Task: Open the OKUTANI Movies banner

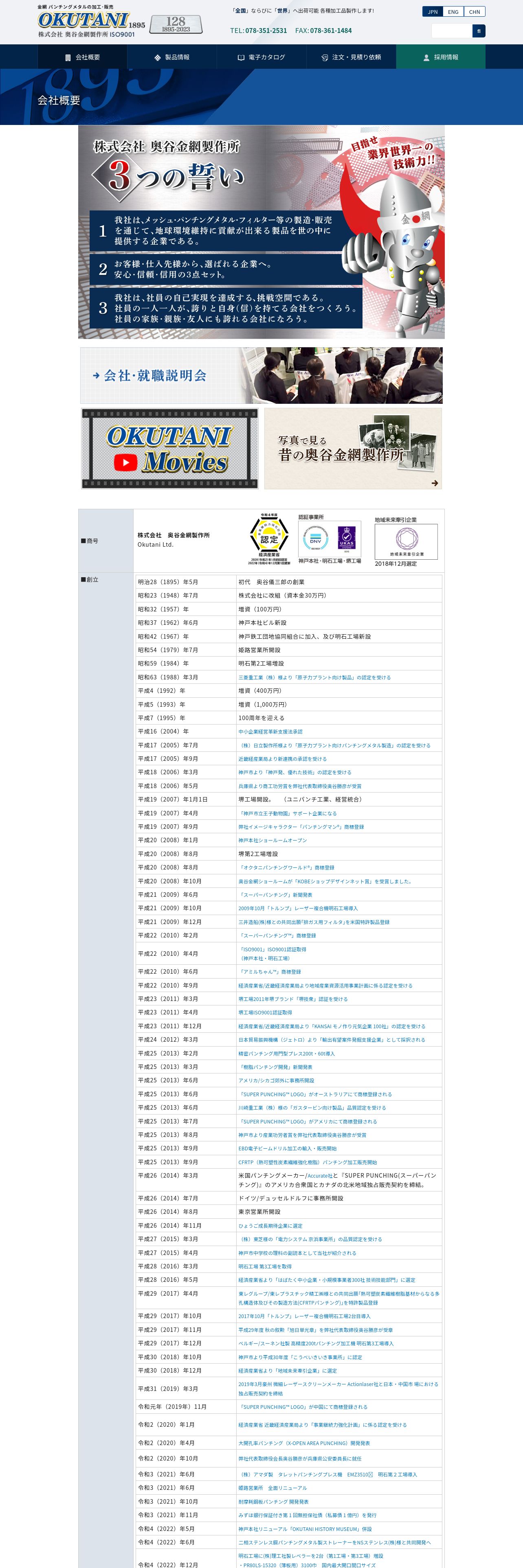Action: pyautogui.click(x=170, y=449)
